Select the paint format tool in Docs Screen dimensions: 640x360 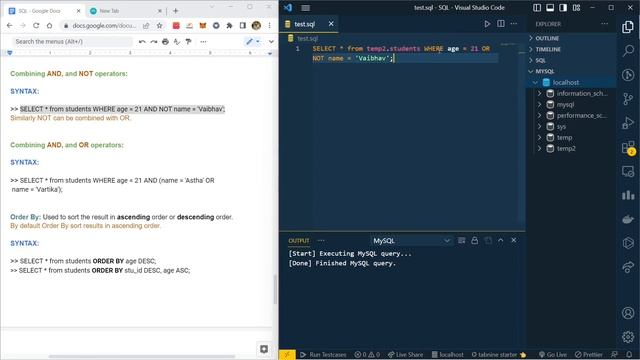(189, 42)
